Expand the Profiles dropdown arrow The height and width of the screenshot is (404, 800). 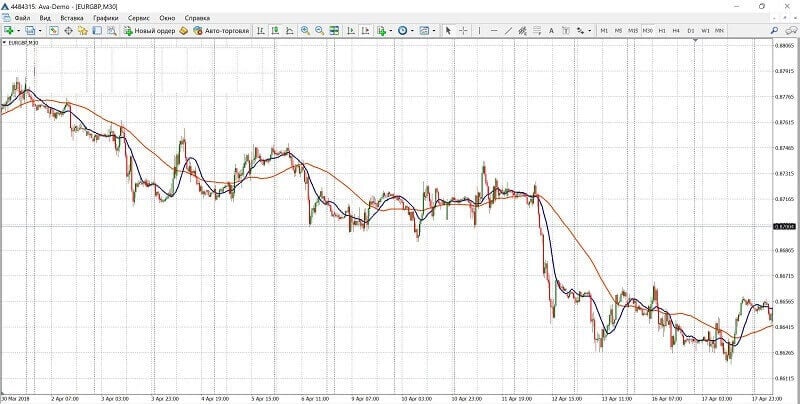click(x=40, y=31)
